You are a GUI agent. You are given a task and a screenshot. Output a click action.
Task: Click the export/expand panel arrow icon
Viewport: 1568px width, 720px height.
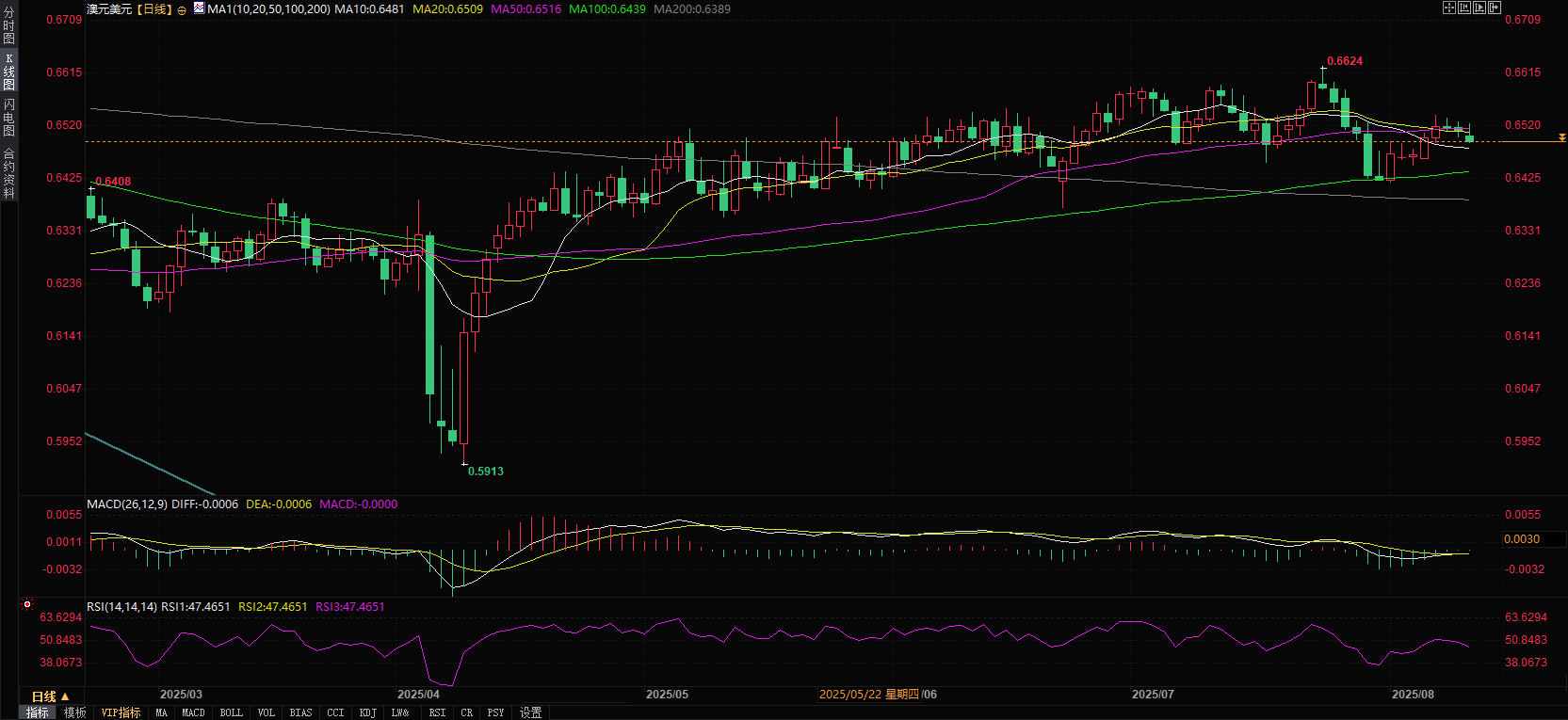tap(1495, 8)
